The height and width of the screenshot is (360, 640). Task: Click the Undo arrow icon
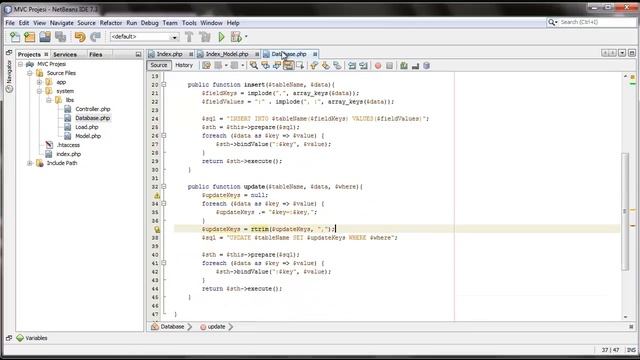point(80,37)
